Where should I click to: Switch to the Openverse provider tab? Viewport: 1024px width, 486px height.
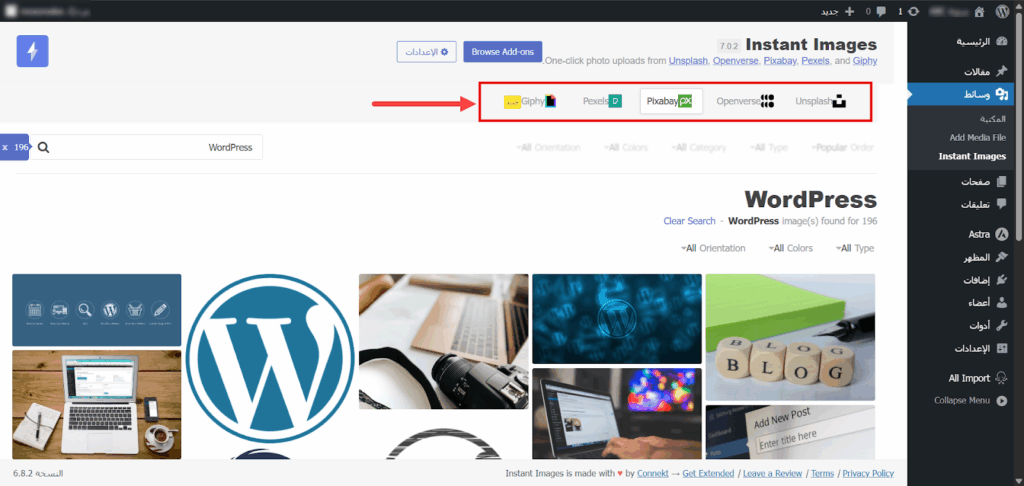click(745, 101)
